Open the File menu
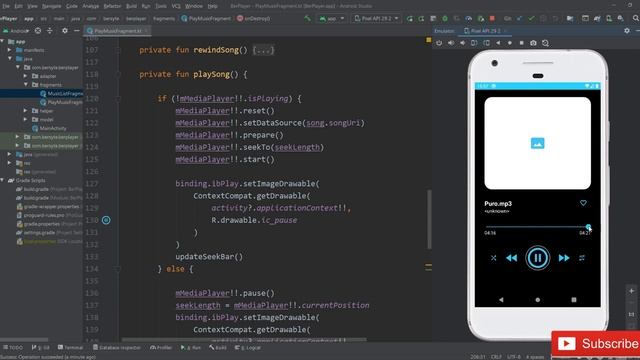The width and height of the screenshot is (640, 360). click(6, 6)
